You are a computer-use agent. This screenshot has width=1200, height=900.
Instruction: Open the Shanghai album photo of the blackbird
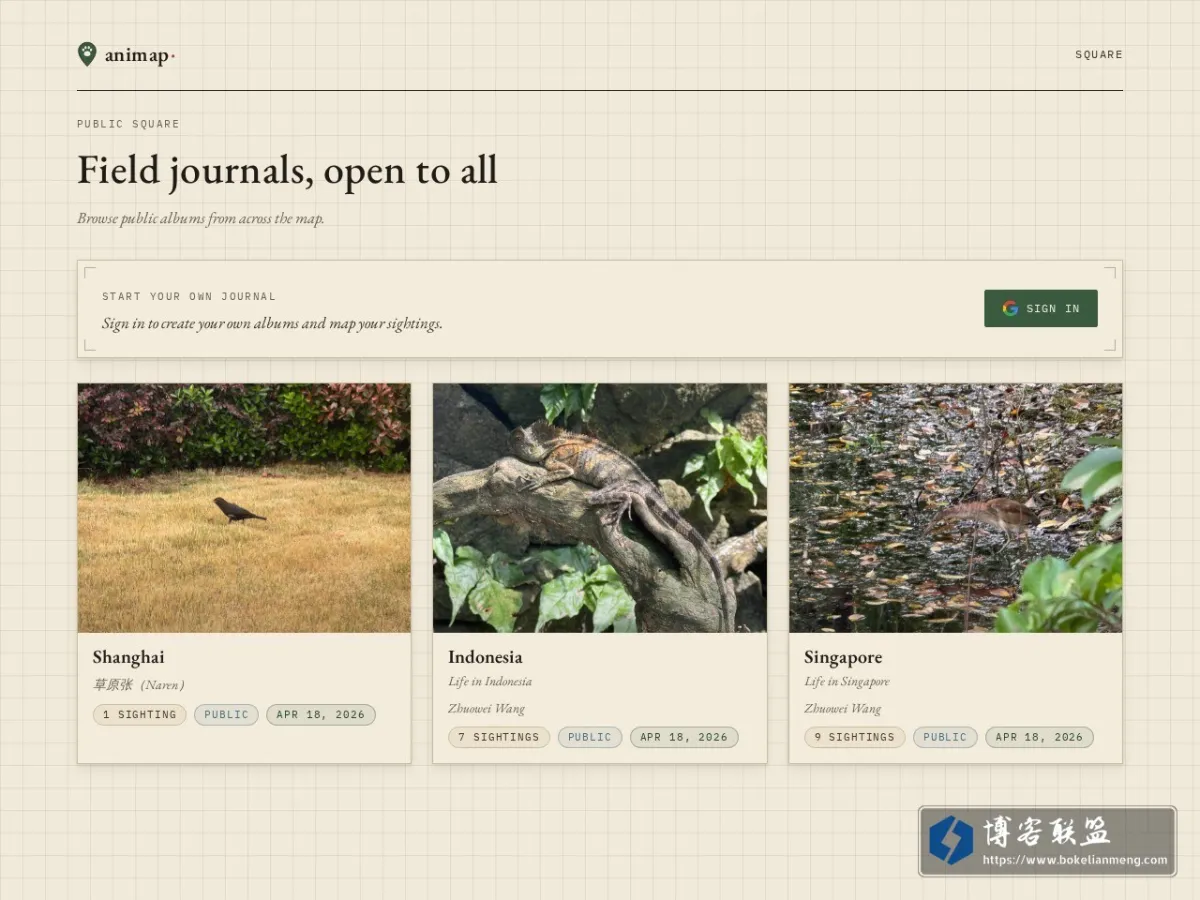(244, 508)
